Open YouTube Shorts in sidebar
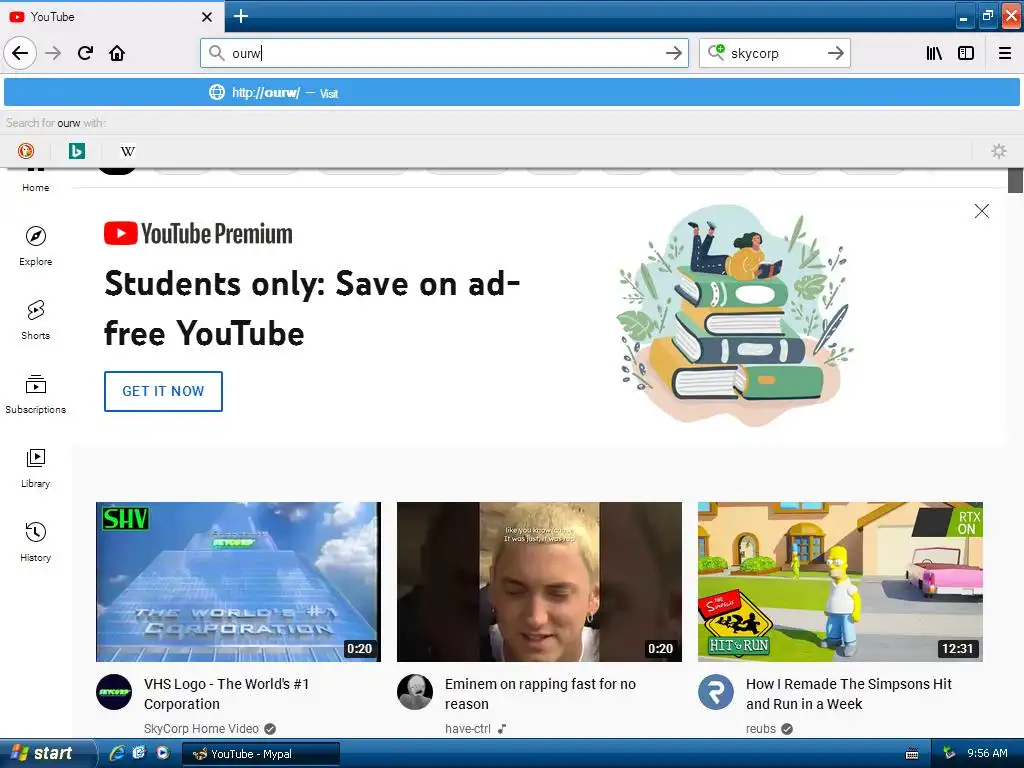The width and height of the screenshot is (1024, 768). (35, 320)
